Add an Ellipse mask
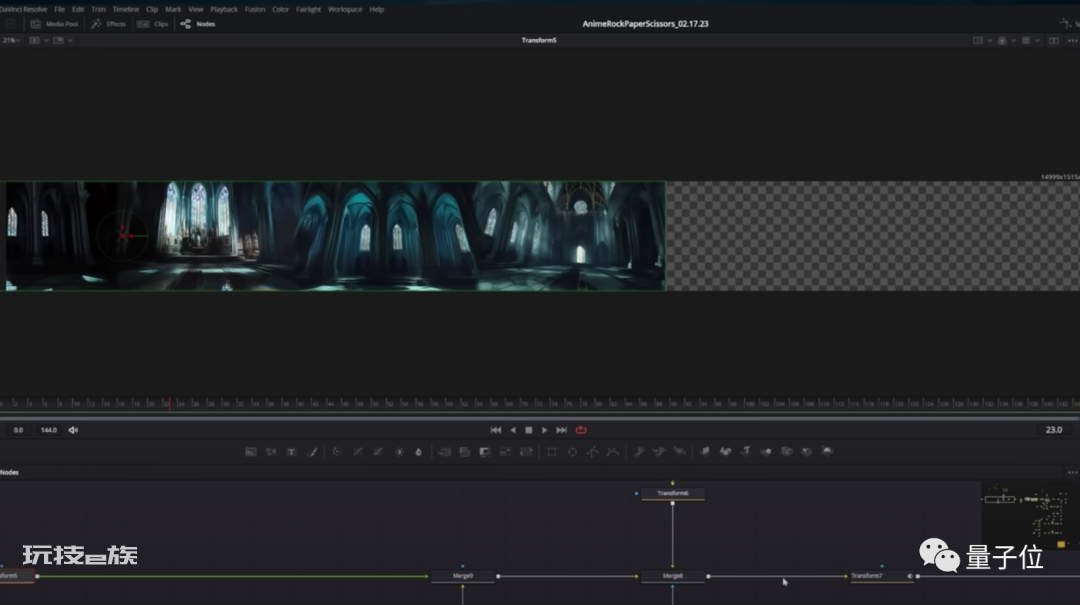This screenshot has height=605, width=1080. click(x=572, y=451)
